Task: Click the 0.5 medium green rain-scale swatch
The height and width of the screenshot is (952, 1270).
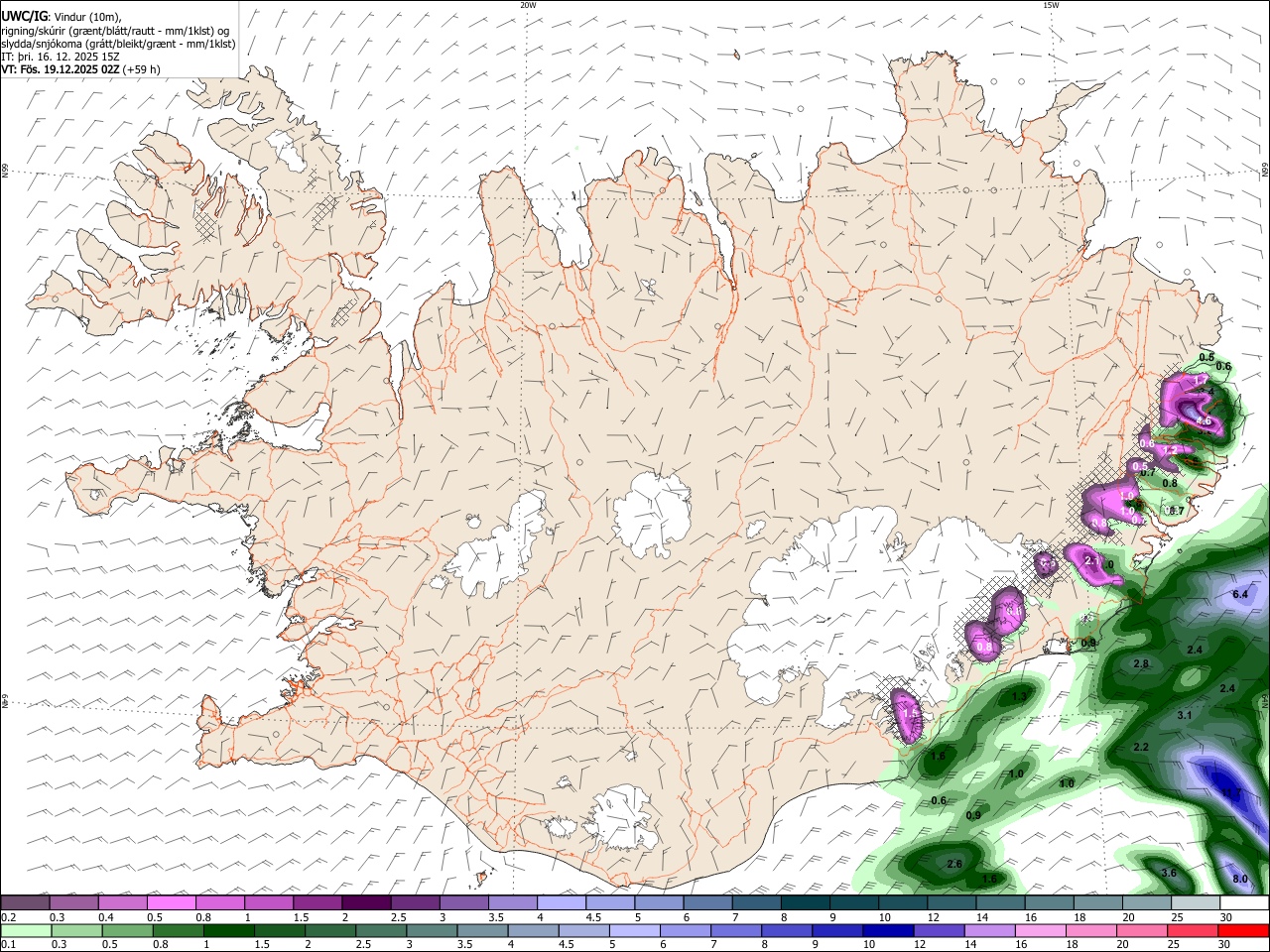Action: pyautogui.click(x=126, y=930)
